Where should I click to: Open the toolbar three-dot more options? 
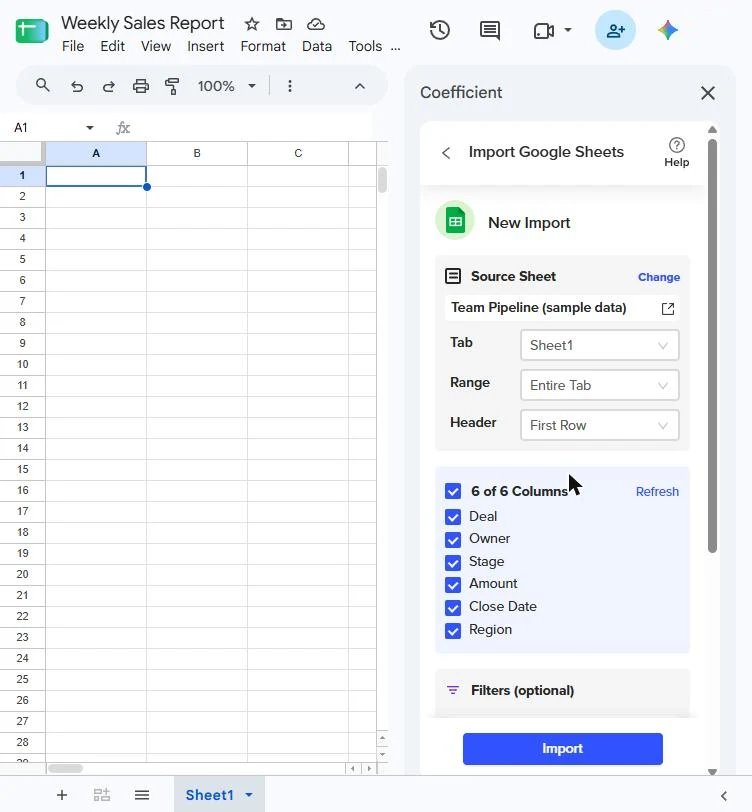click(x=290, y=86)
